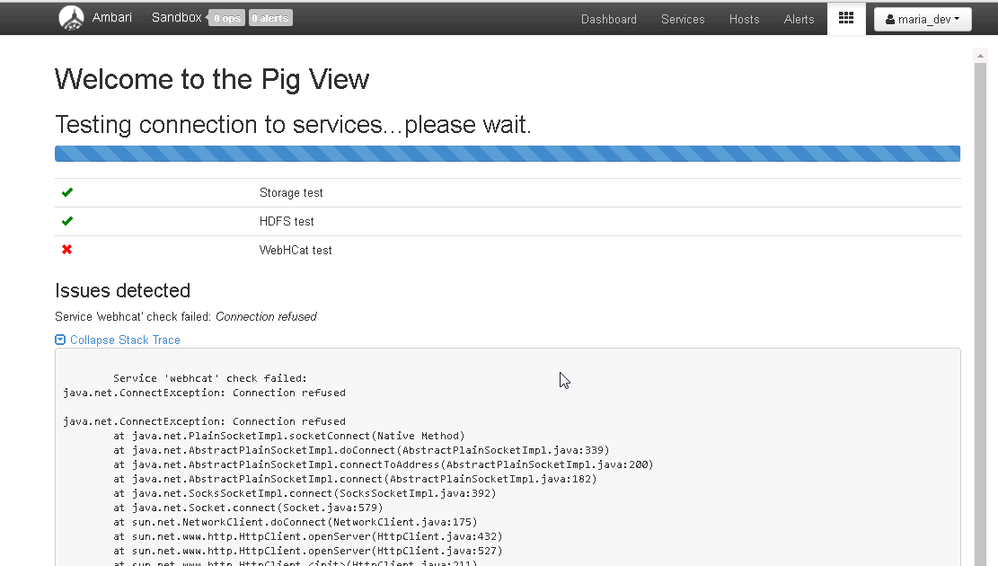998x566 pixels.
Task: Click the red X for WebHCat test
Action: 67,250
